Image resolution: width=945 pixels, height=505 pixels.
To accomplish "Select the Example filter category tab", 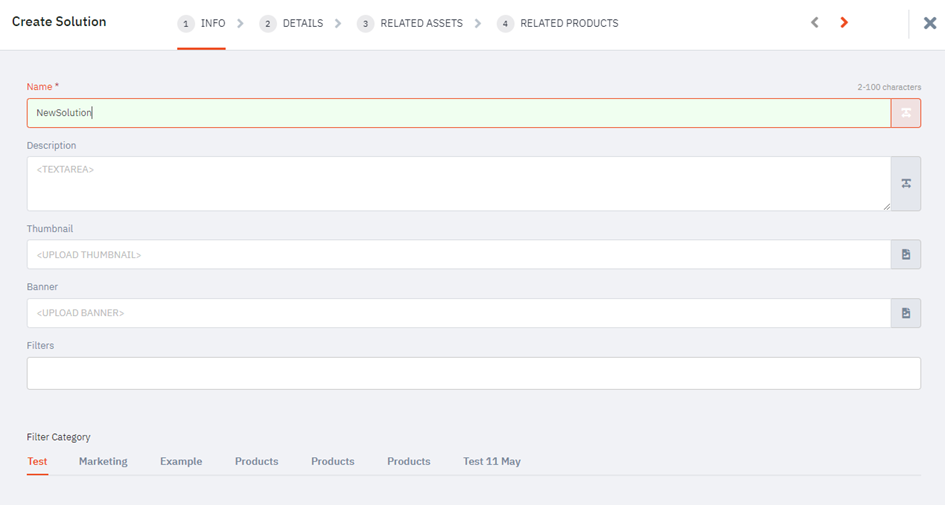I will pos(181,461).
